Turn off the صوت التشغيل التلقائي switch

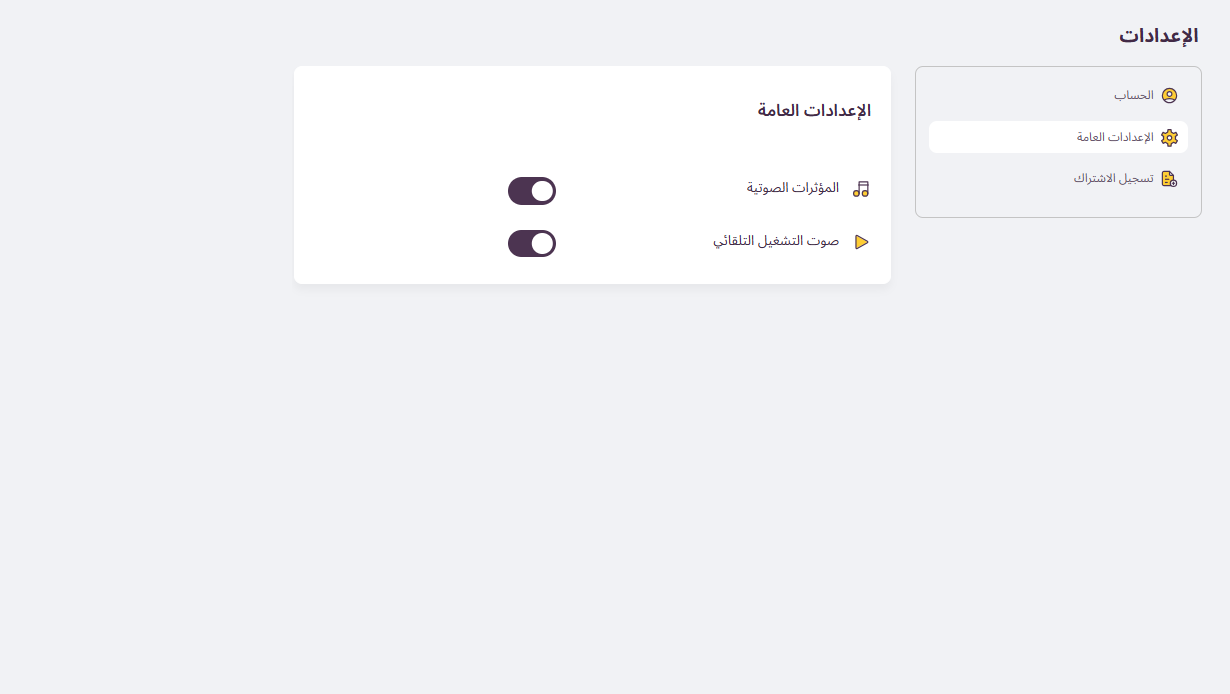[532, 244]
